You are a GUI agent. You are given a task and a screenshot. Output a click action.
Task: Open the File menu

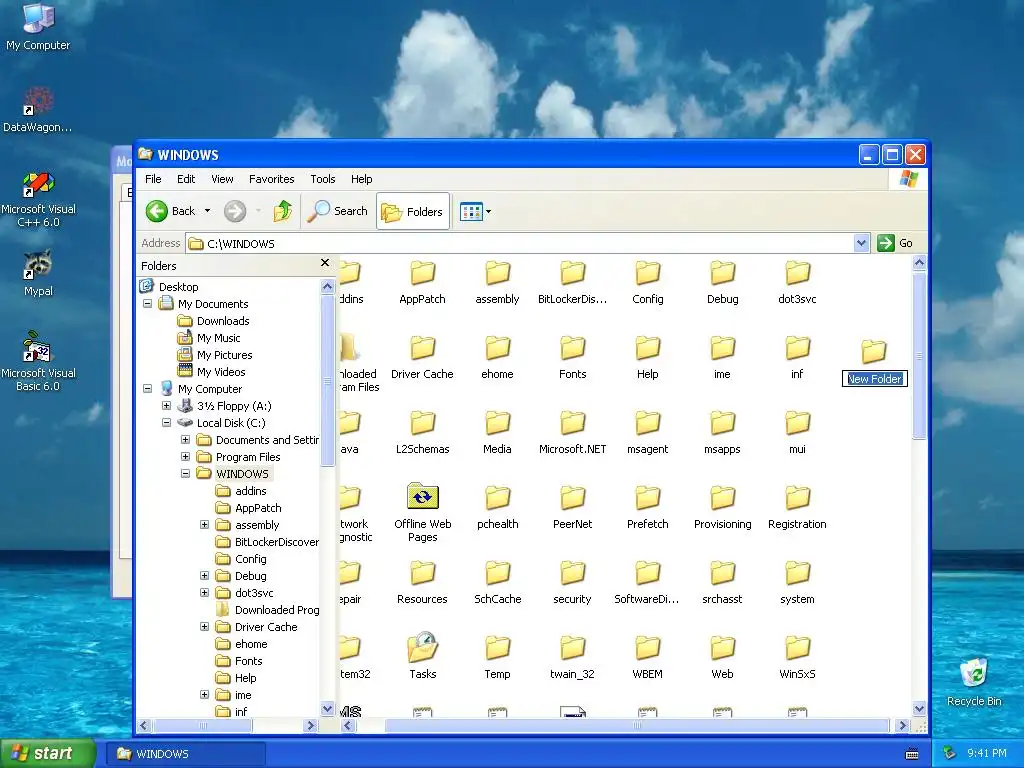pos(153,179)
